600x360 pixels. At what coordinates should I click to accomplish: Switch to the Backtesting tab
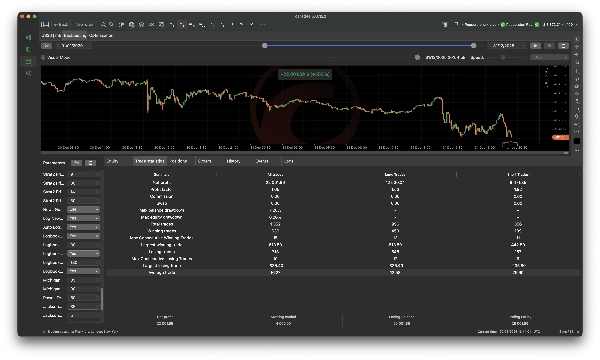(x=75, y=36)
